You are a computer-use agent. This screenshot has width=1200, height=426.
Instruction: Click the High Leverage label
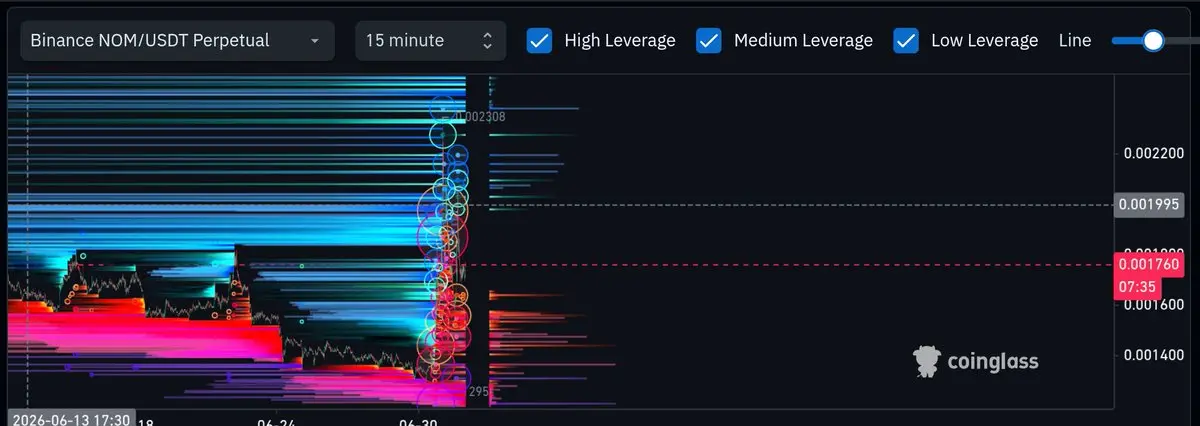[620, 41]
